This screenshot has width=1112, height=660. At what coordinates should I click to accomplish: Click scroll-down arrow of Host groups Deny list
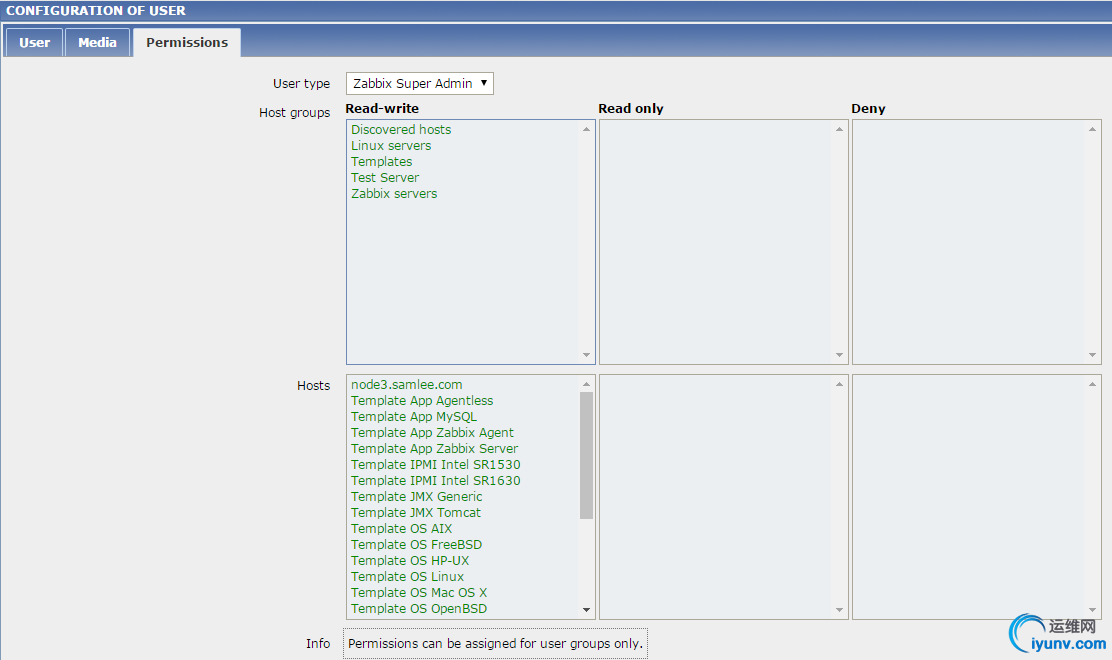click(1092, 354)
